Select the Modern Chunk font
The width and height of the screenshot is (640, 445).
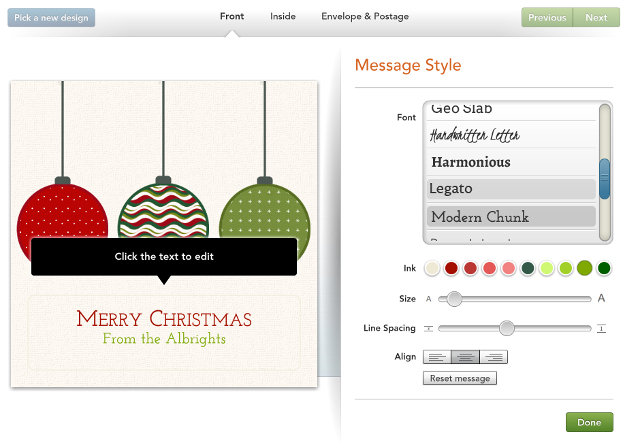(x=511, y=216)
